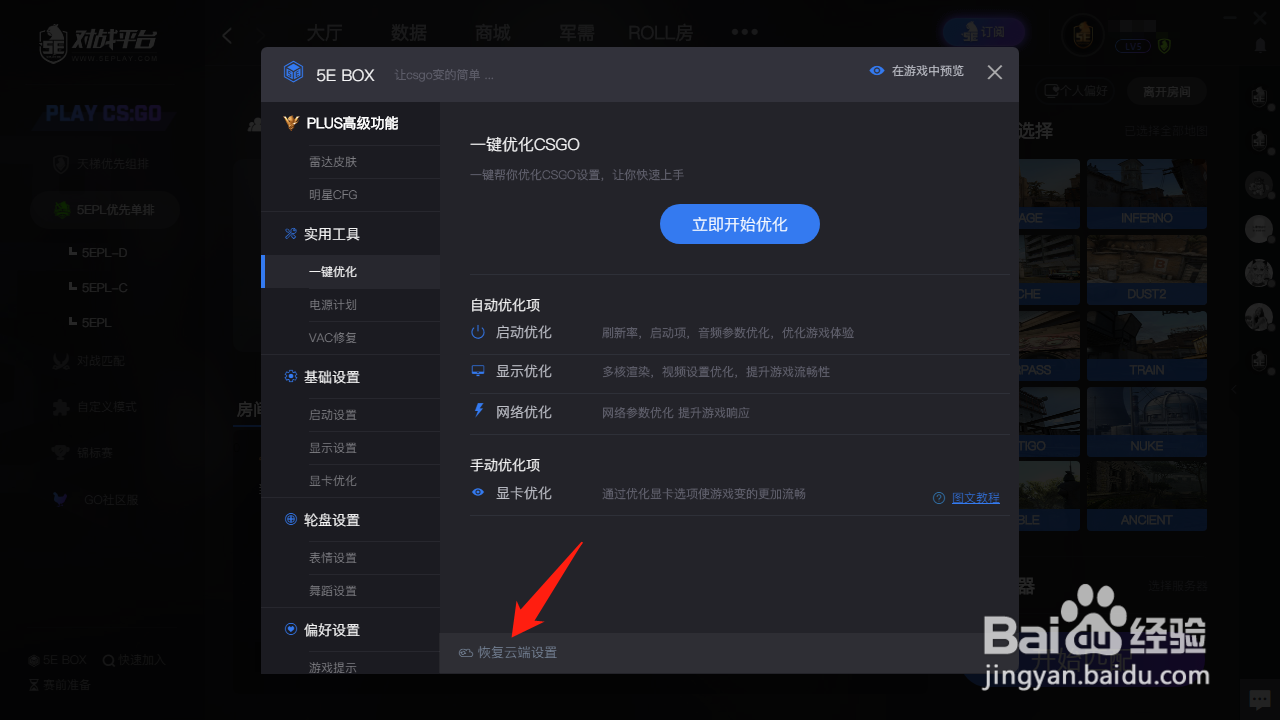Click the 显卡优化 eye icon in manual items
Viewport: 1280px width, 720px height.
point(478,493)
